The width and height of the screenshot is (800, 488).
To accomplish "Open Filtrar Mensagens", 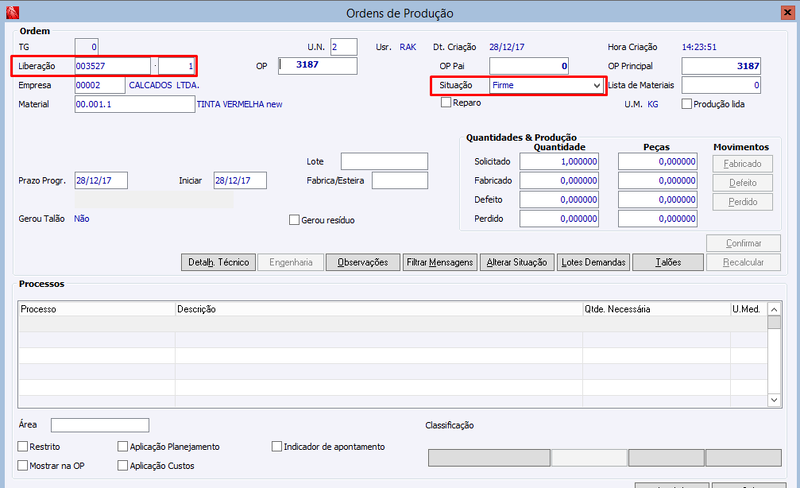I will [x=440, y=262].
